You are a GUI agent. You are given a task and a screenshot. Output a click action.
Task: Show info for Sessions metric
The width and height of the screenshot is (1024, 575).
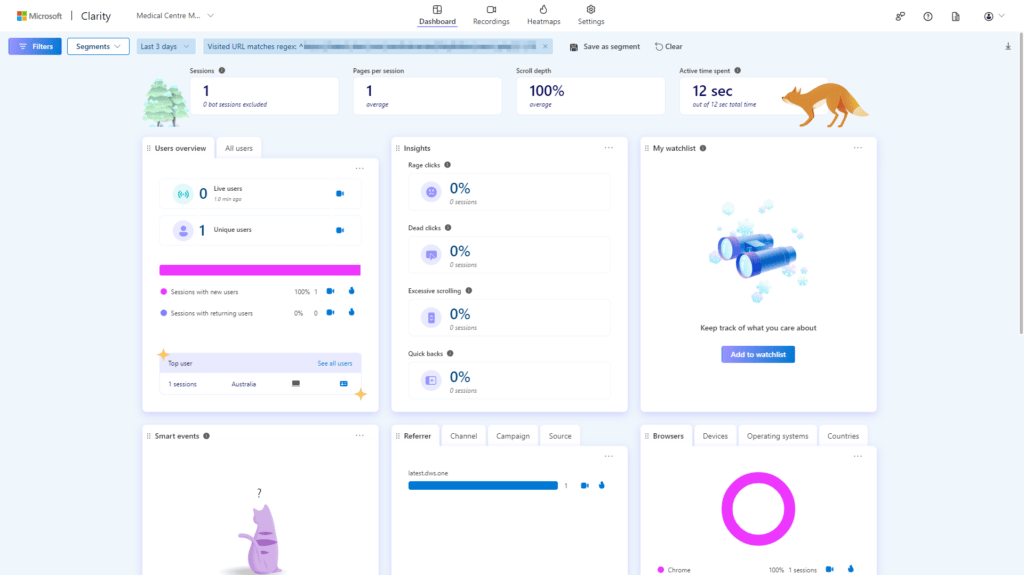click(222, 71)
